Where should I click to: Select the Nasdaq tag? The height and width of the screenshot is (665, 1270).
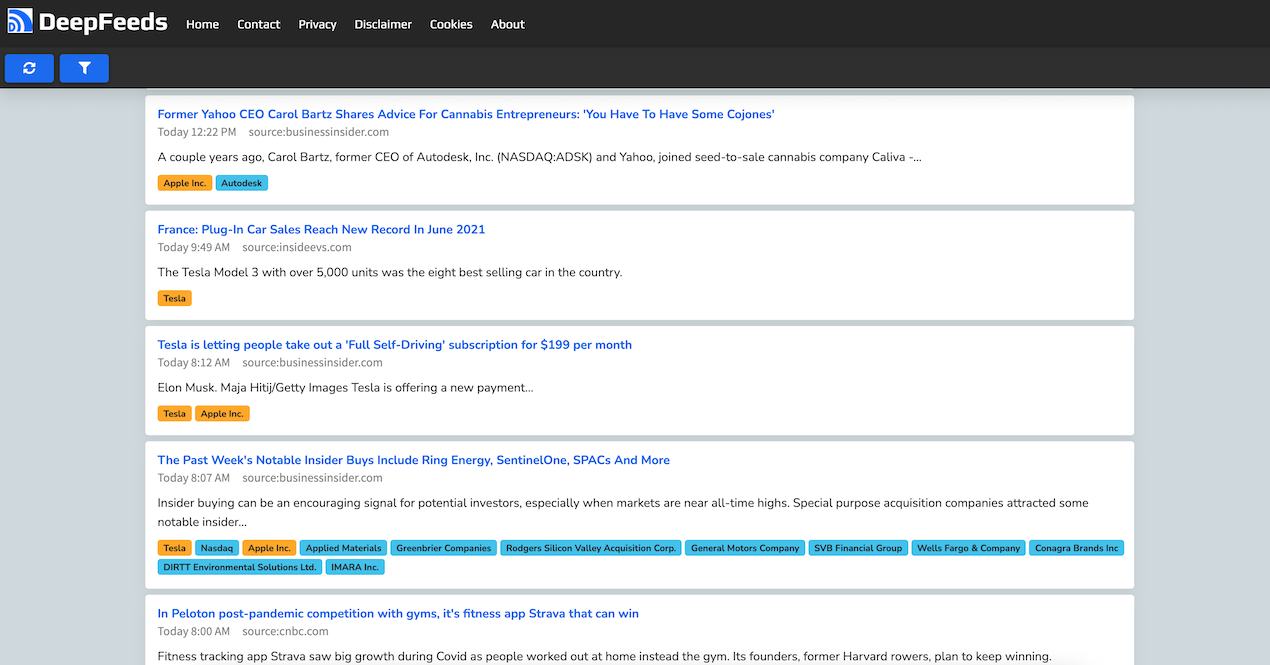[217, 548]
